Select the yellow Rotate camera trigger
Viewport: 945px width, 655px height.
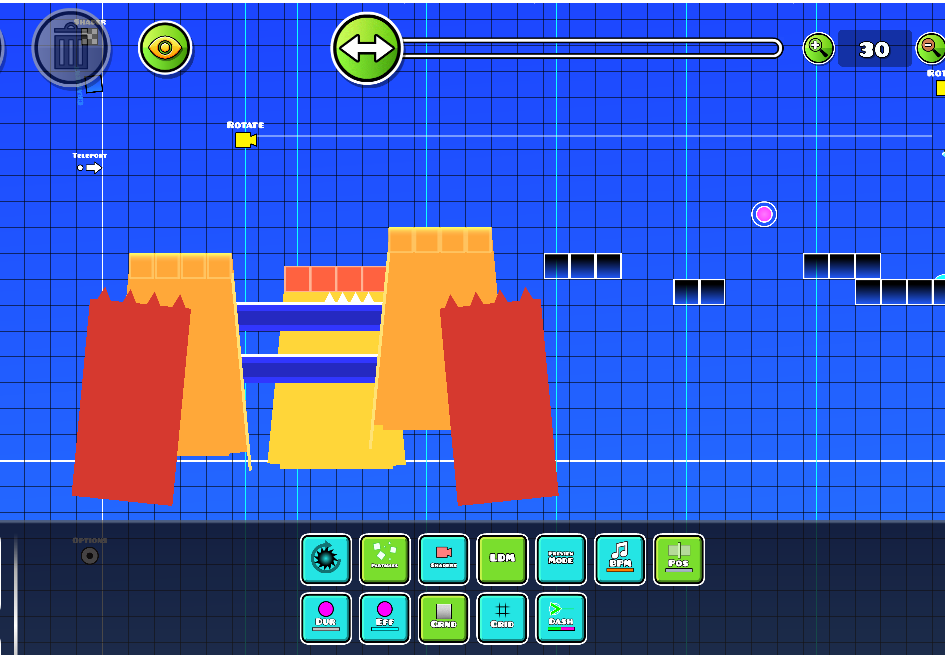(x=246, y=140)
